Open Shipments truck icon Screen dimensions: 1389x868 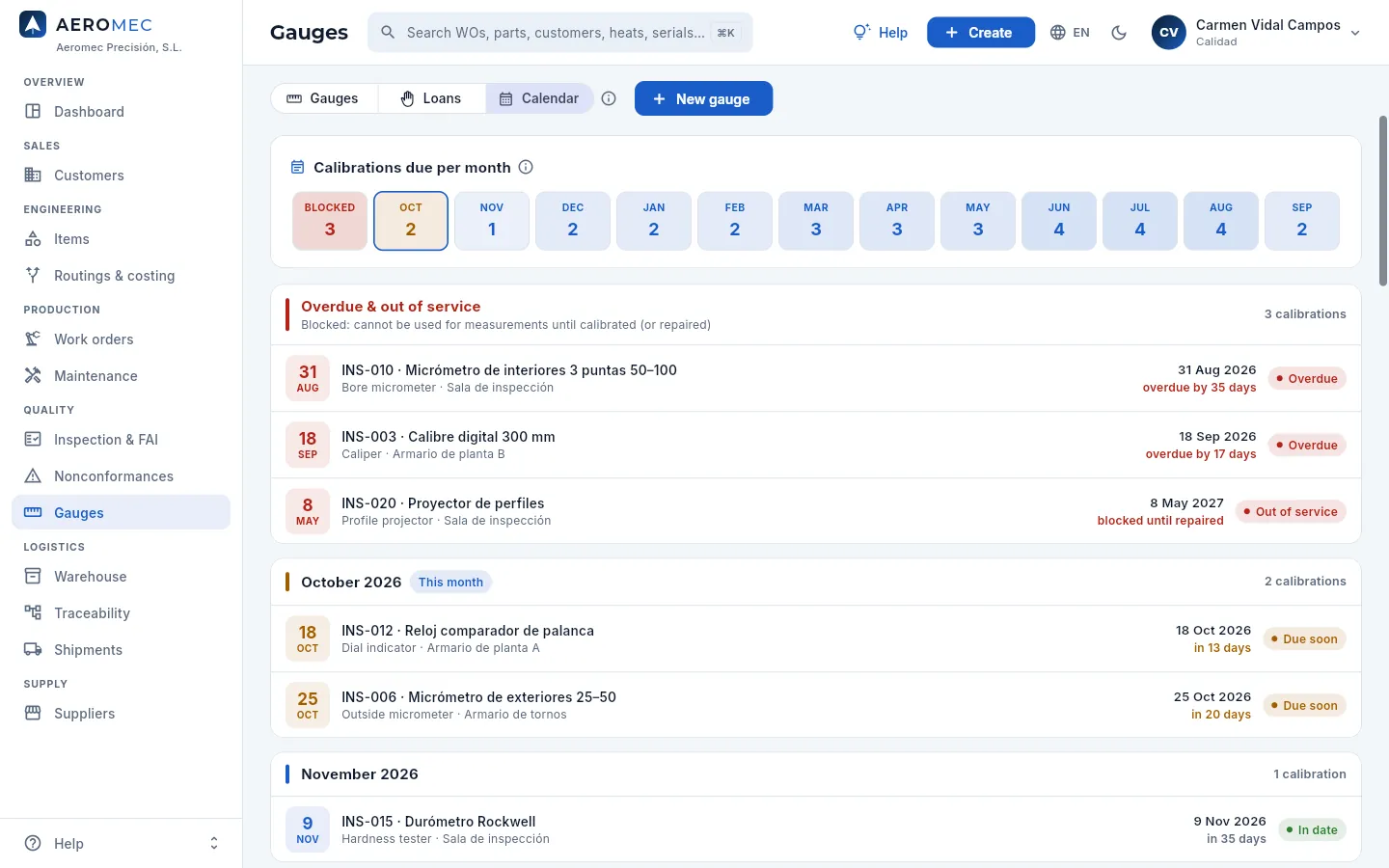point(33,649)
